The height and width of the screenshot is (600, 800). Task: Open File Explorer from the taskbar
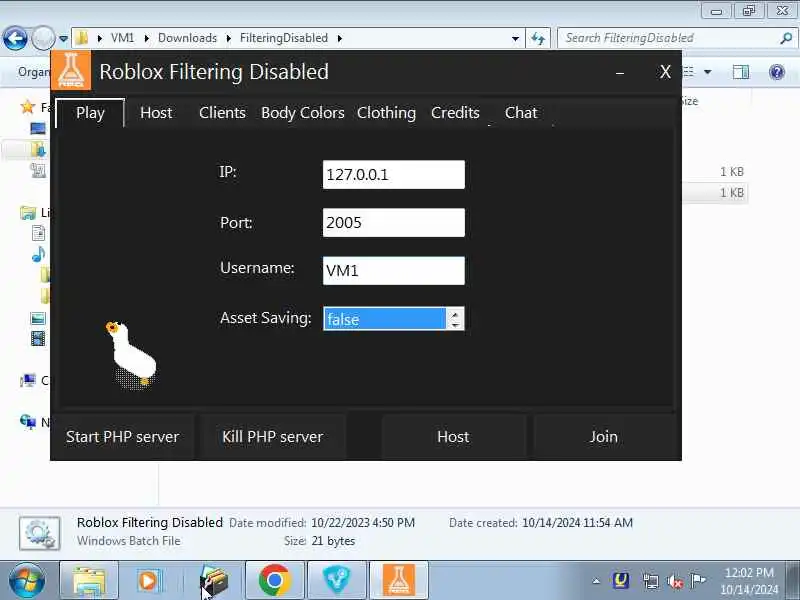[89, 581]
